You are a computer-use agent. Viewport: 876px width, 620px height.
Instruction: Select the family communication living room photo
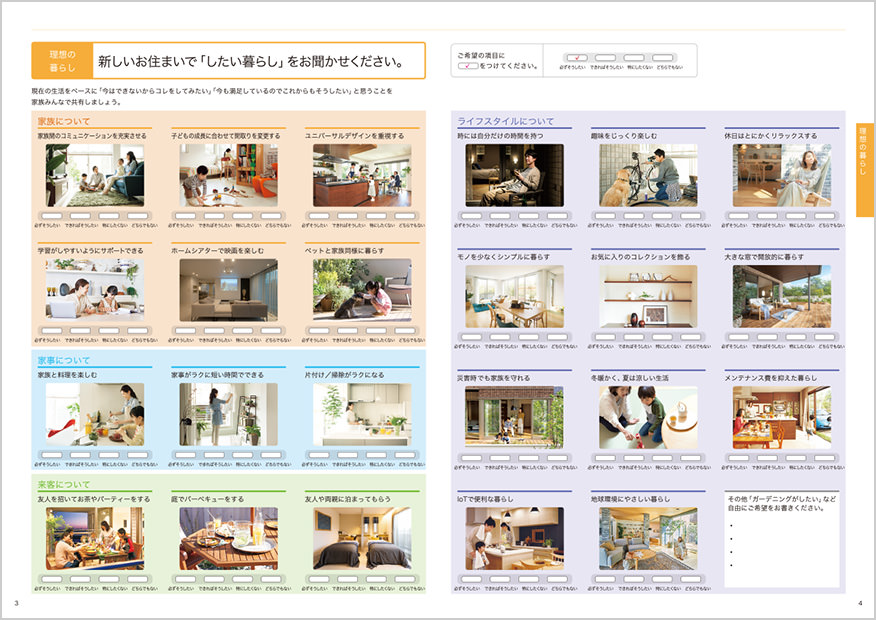pos(95,175)
